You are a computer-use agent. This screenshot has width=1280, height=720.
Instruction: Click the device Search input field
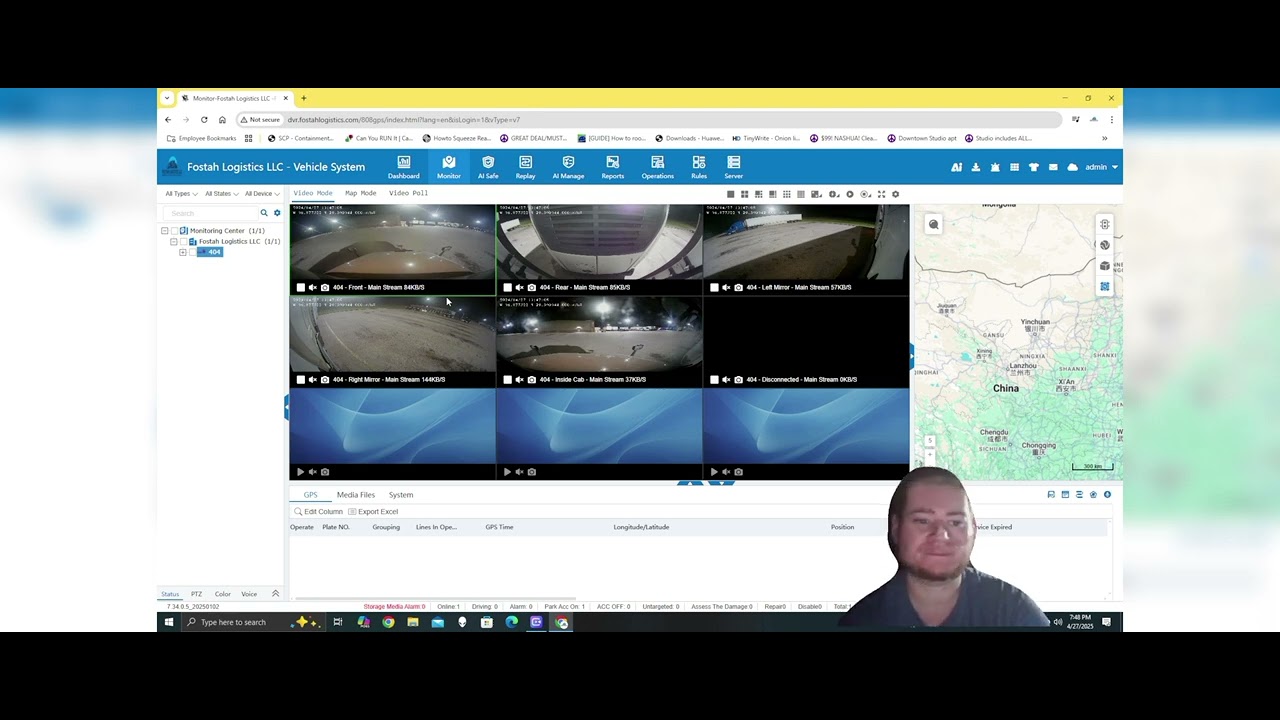211,213
